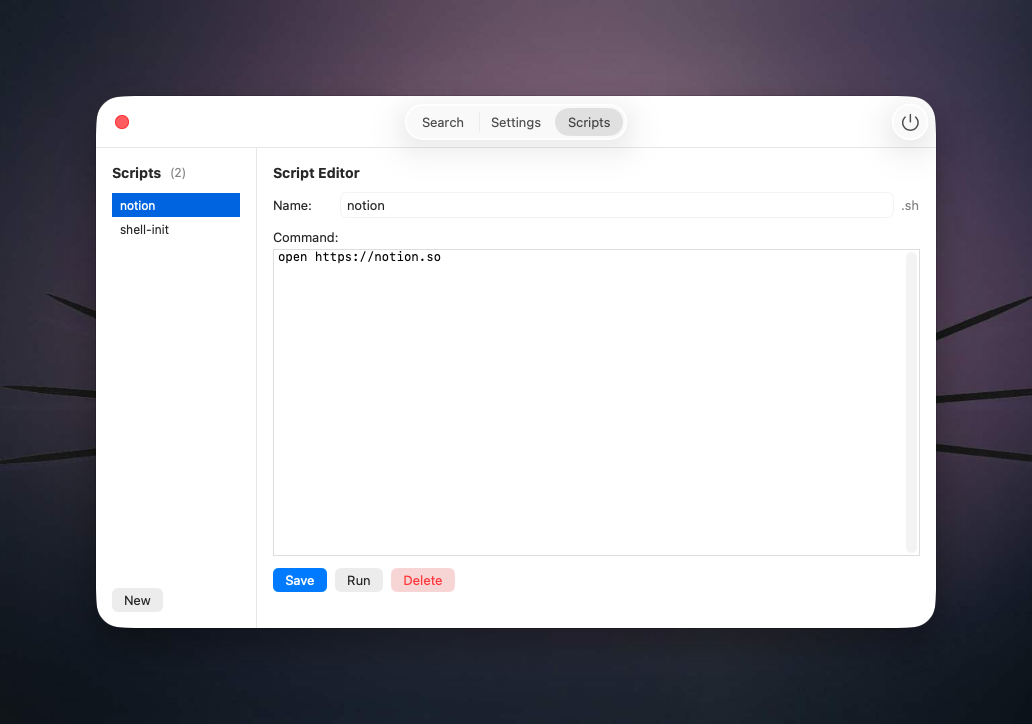The height and width of the screenshot is (724, 1032).
Task: Delete the notion script
Action: pos(422,580)
